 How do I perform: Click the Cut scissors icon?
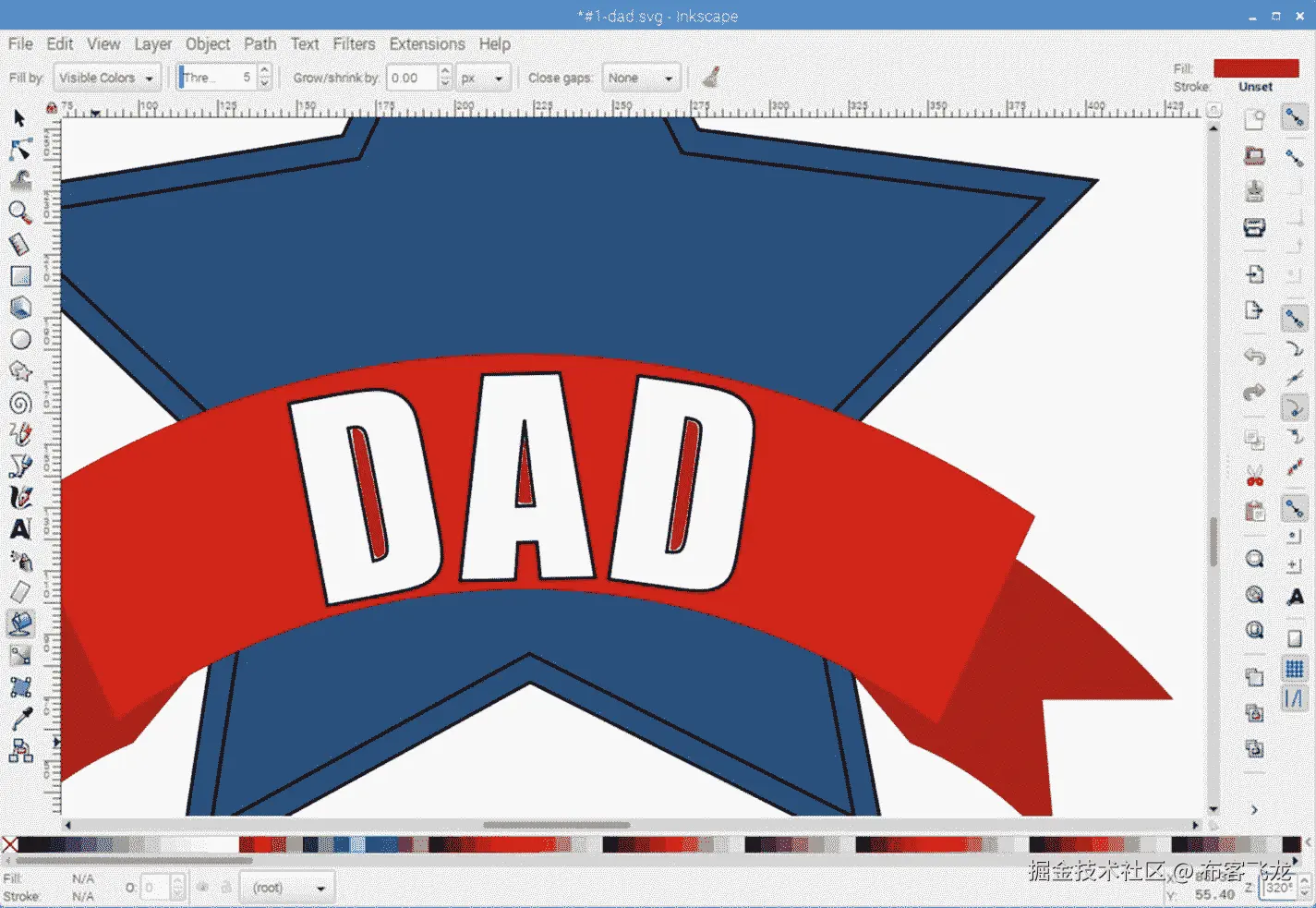pyautogui.click(x=1254, y=478)
